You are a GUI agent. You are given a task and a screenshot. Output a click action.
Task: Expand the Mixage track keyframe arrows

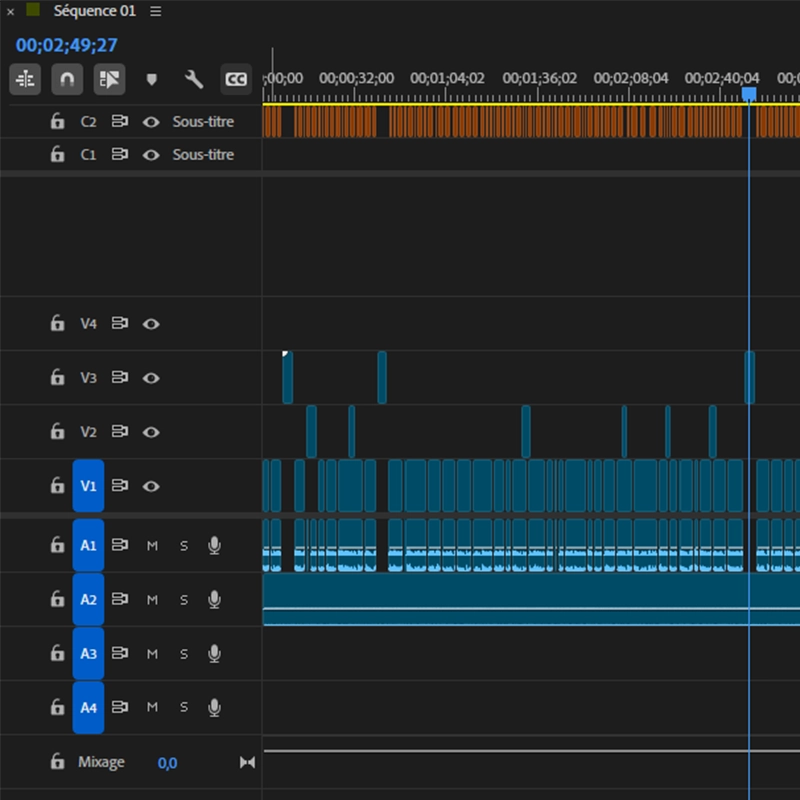(x=247, y=762)
